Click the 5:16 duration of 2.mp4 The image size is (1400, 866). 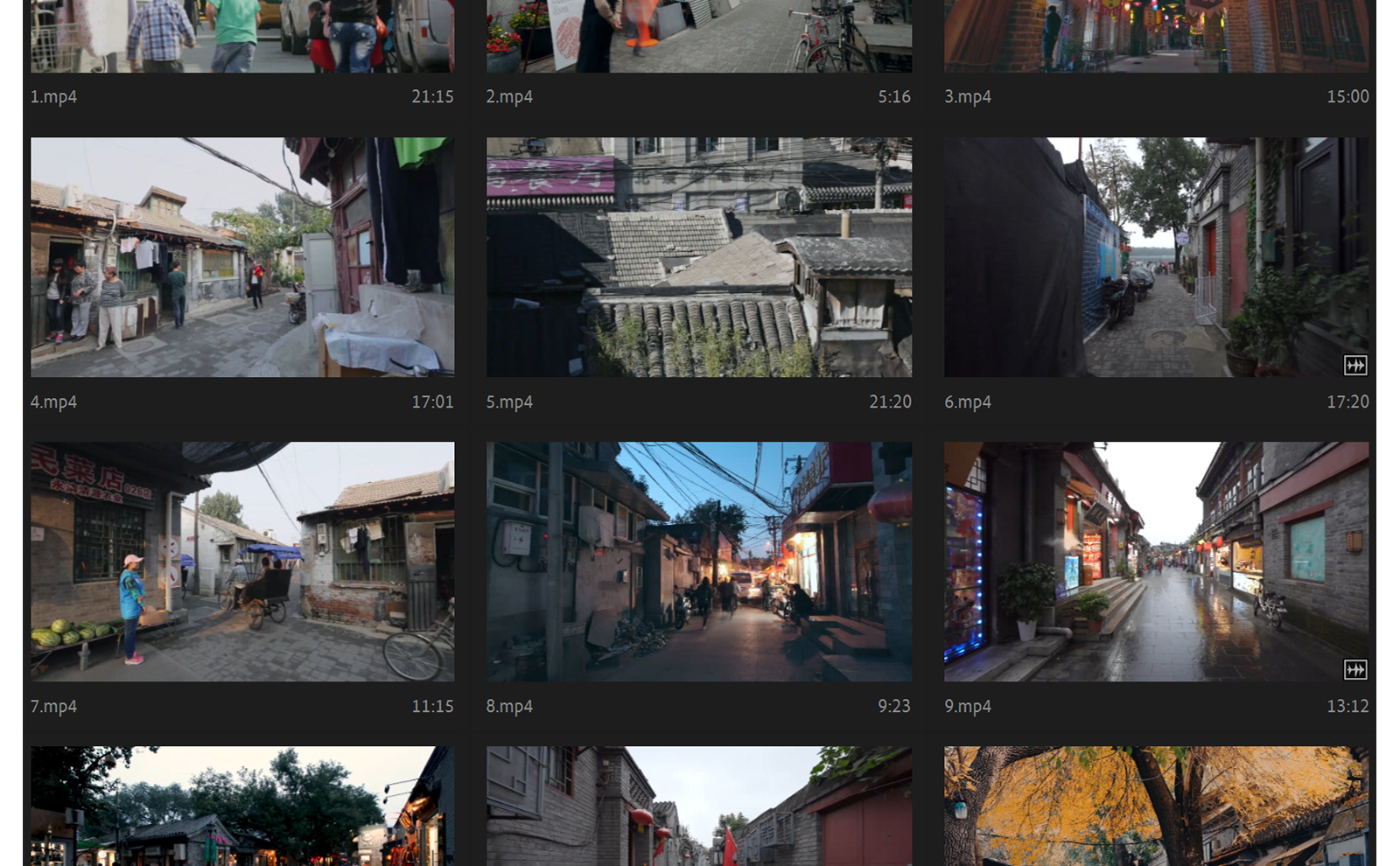pyautogui.click(x=894, y=97)
